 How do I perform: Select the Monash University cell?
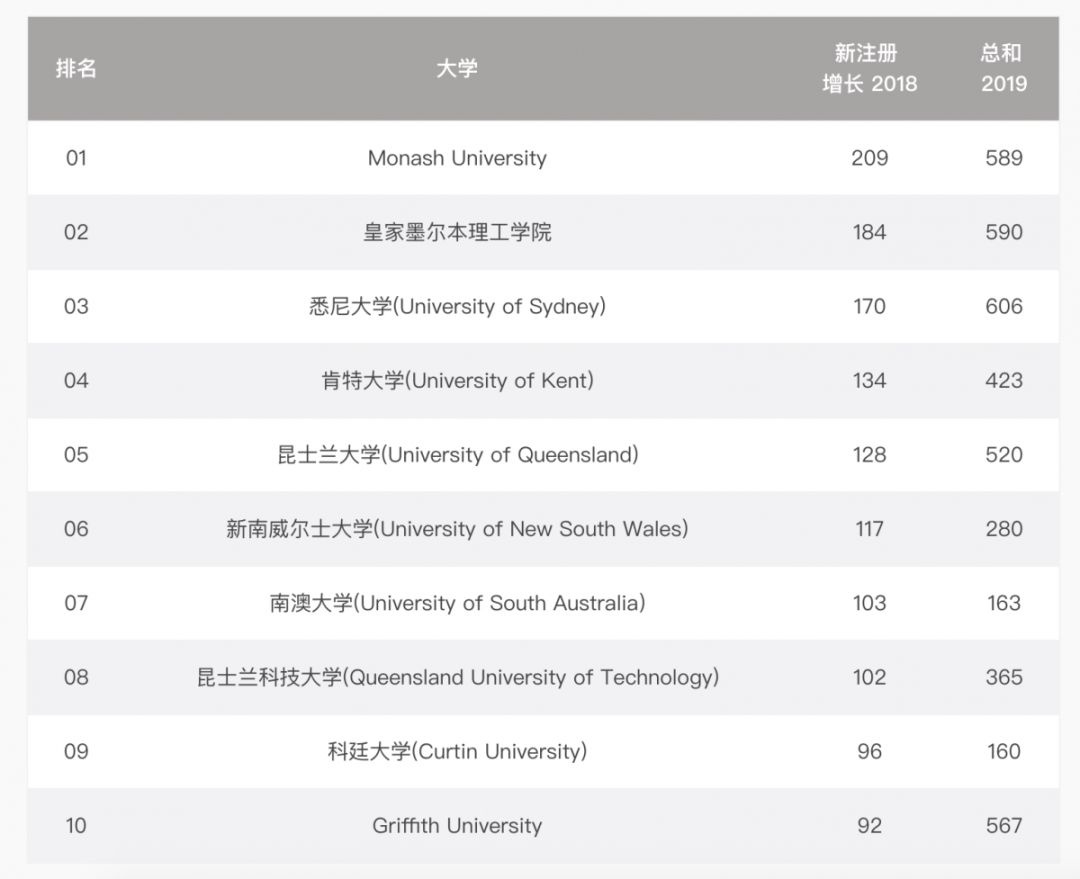click(457, 158)
